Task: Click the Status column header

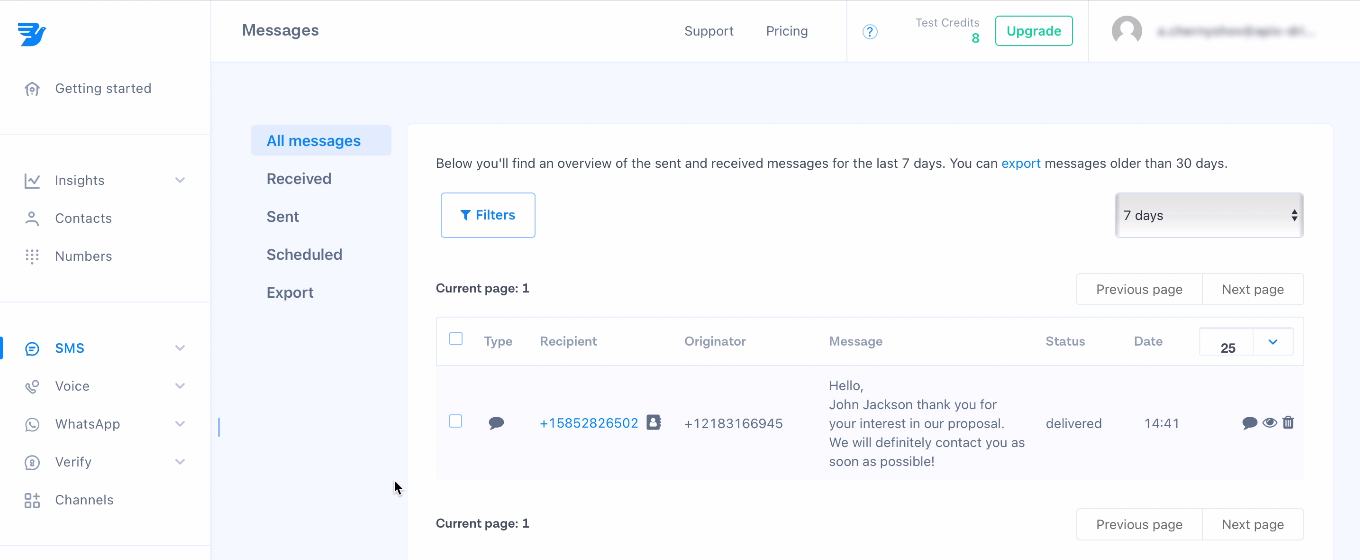Action: tap(1065, 341)
